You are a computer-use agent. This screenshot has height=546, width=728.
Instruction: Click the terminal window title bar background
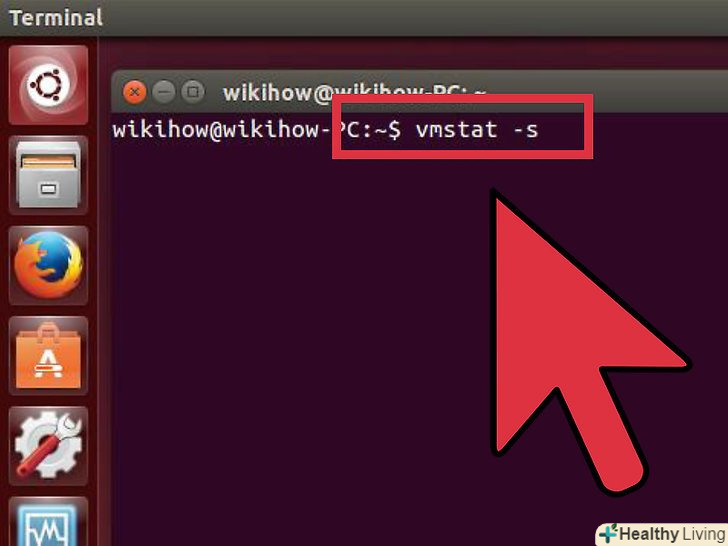pos(650,92)
